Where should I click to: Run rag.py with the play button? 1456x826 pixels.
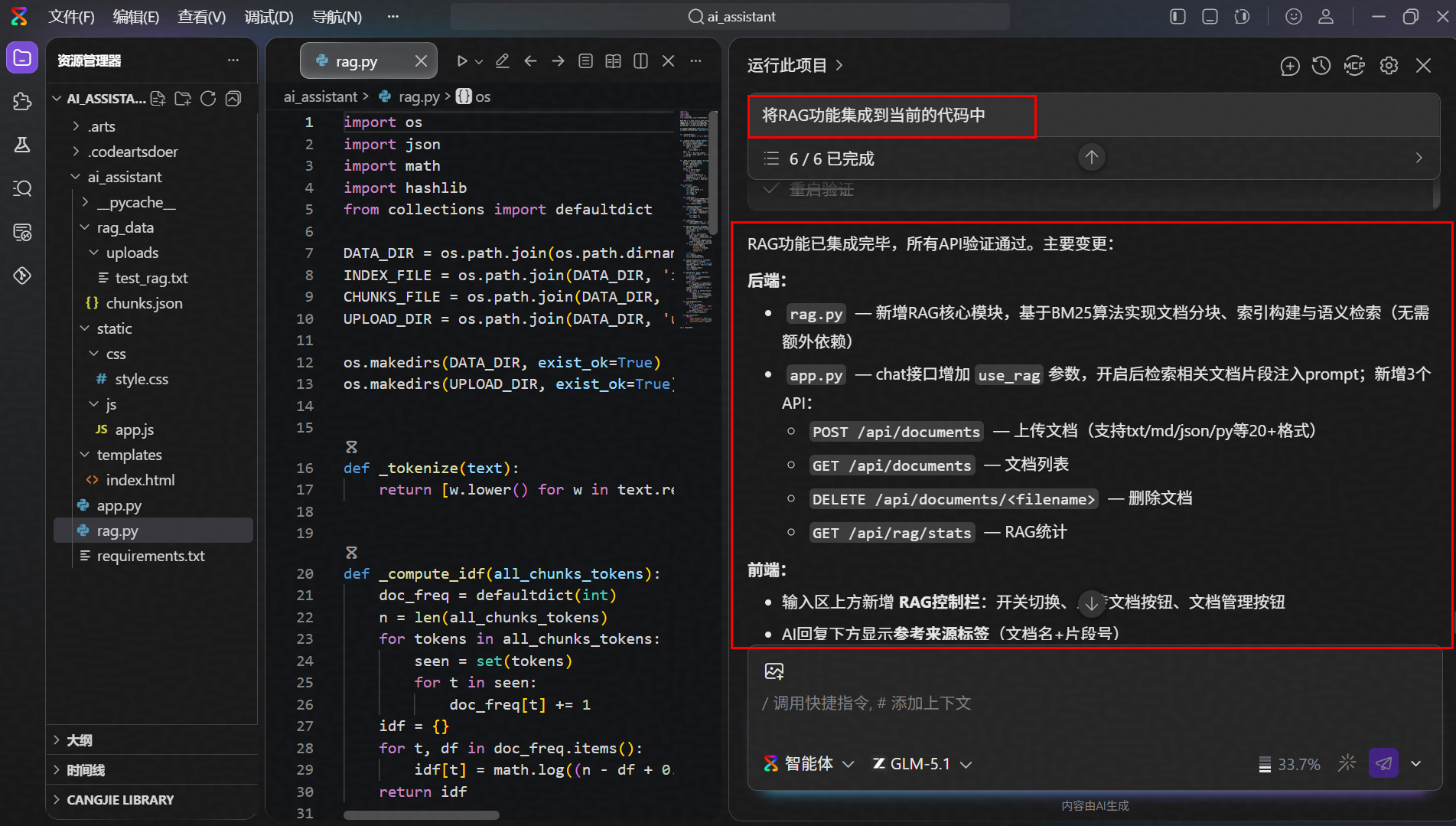coord(462,61)
